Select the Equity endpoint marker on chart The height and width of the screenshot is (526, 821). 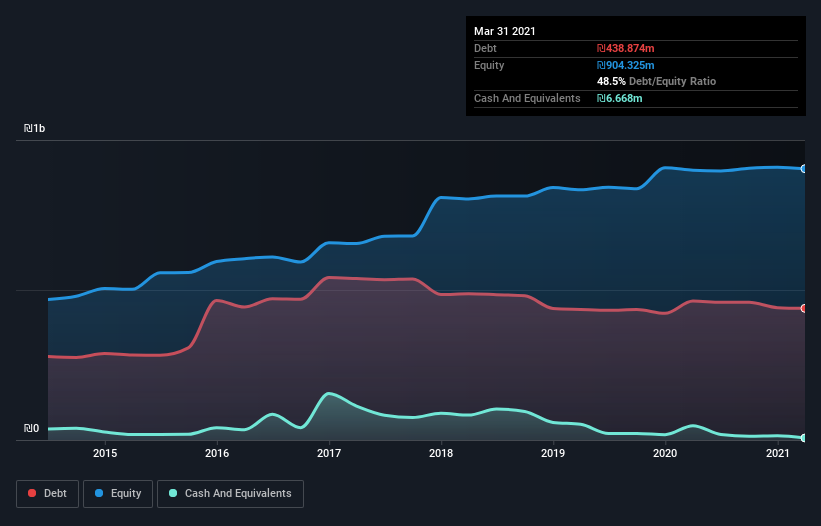804,169
